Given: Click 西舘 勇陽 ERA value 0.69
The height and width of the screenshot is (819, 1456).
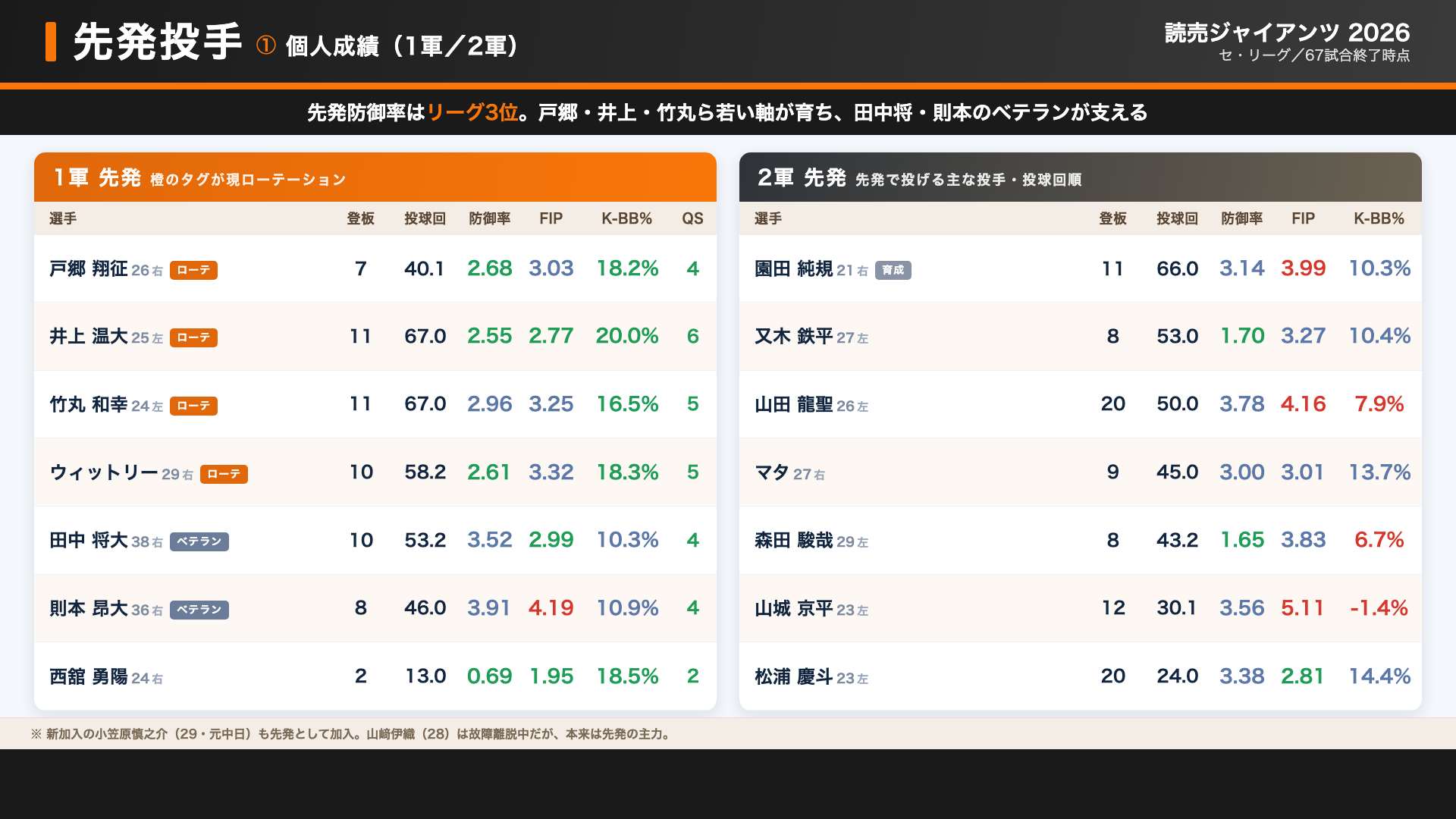Looking at the screenshot, I should click(x=489, y=676).
